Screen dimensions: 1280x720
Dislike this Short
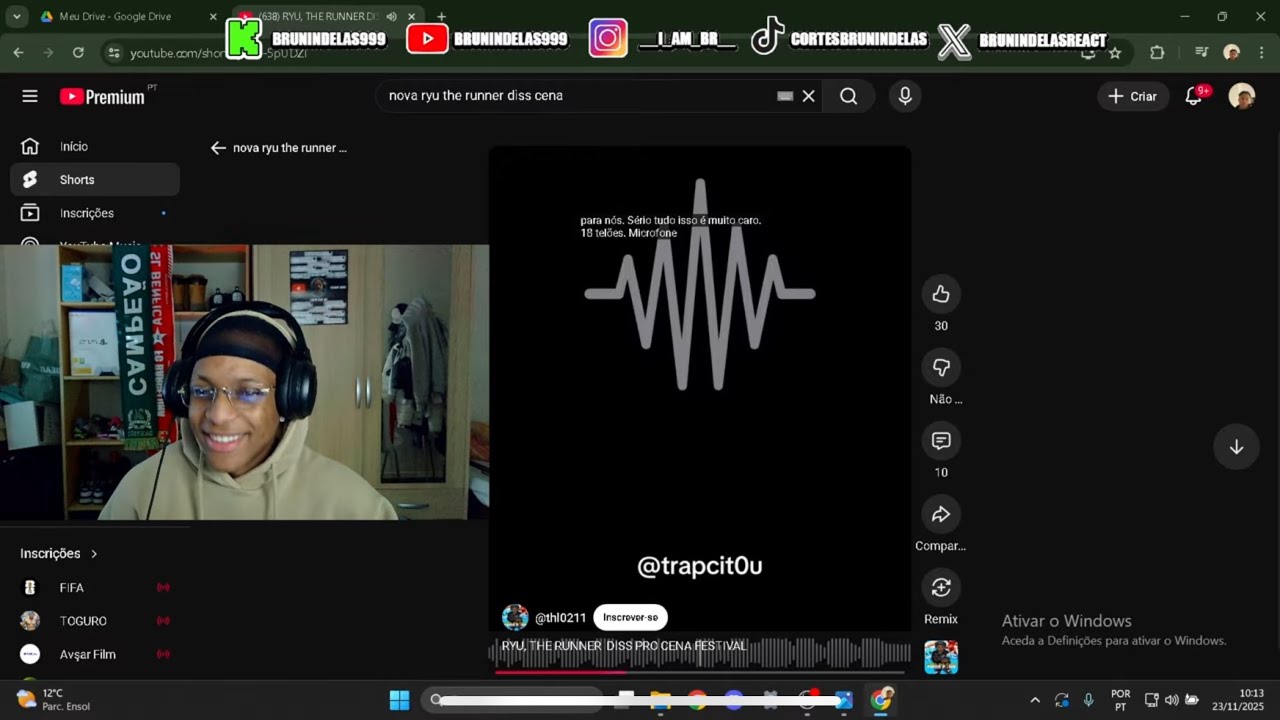click(941, 367)
